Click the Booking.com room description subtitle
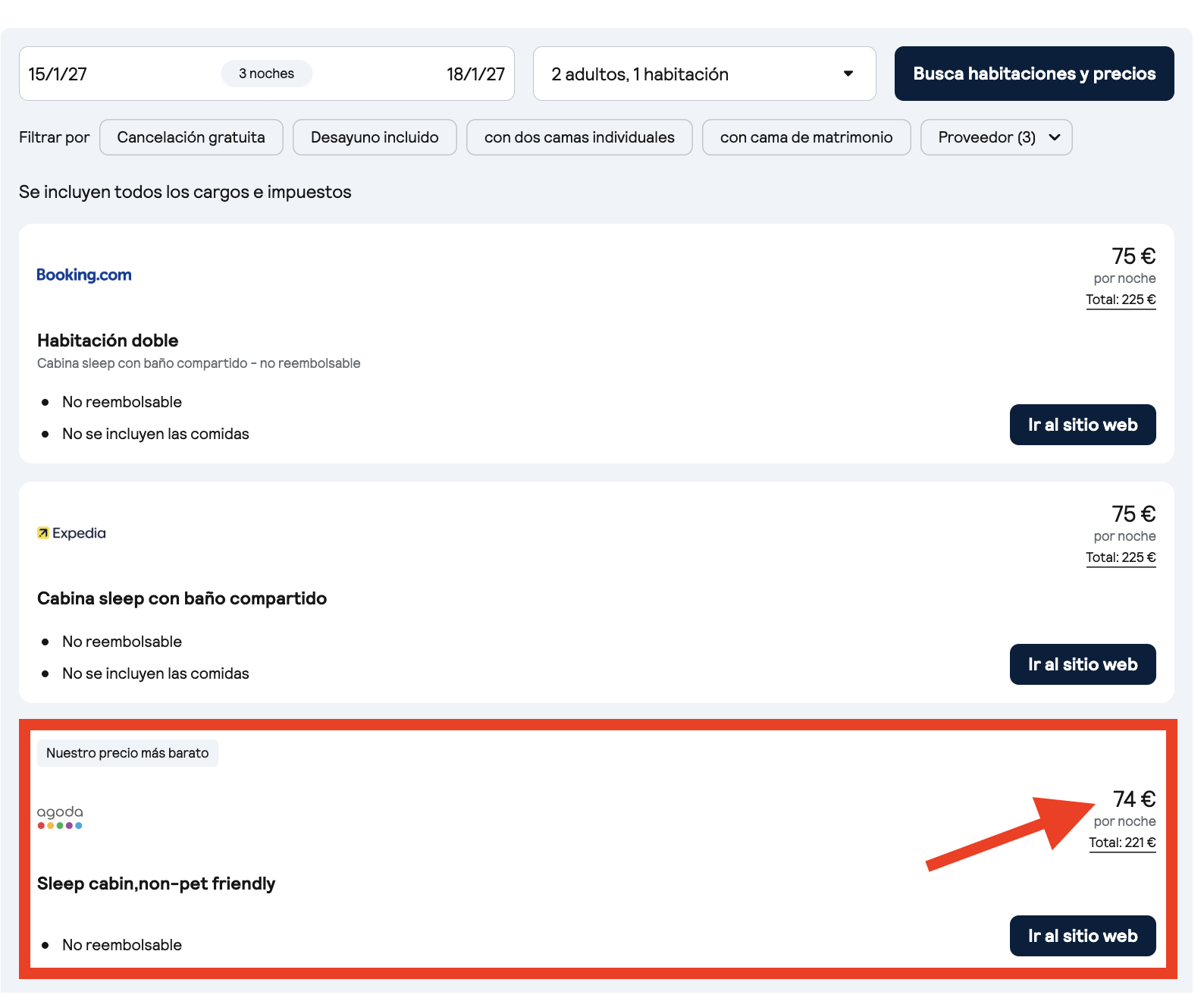This screenshot has width=1204, height=995. 199,363
